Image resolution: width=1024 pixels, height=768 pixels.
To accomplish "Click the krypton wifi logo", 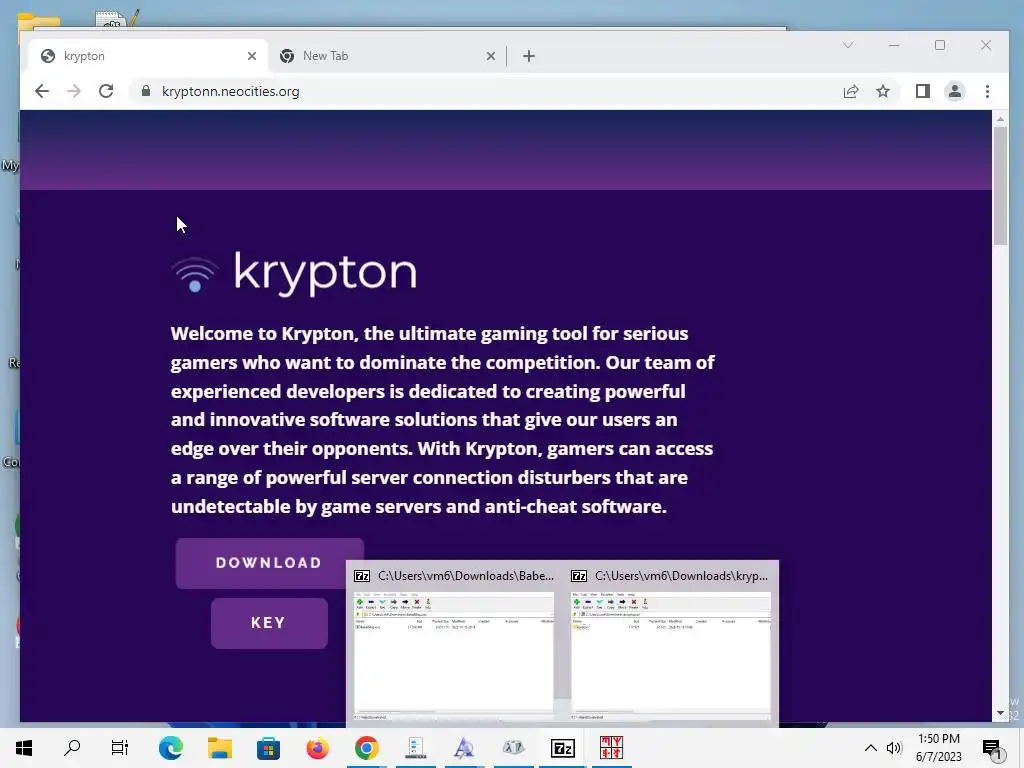I will click(x=195, y=274).
